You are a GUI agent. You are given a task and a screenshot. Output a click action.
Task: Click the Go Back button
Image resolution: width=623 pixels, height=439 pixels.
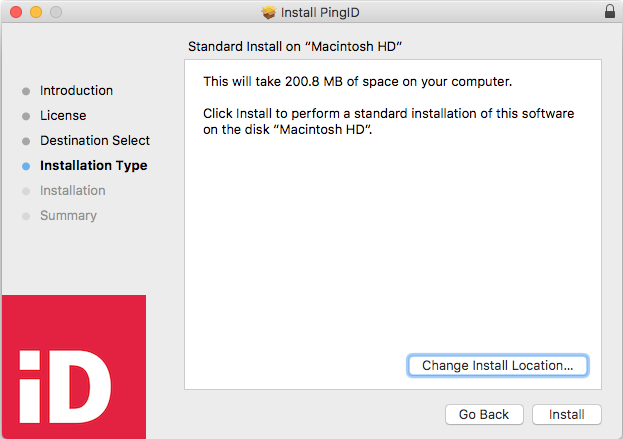(484, 414)
